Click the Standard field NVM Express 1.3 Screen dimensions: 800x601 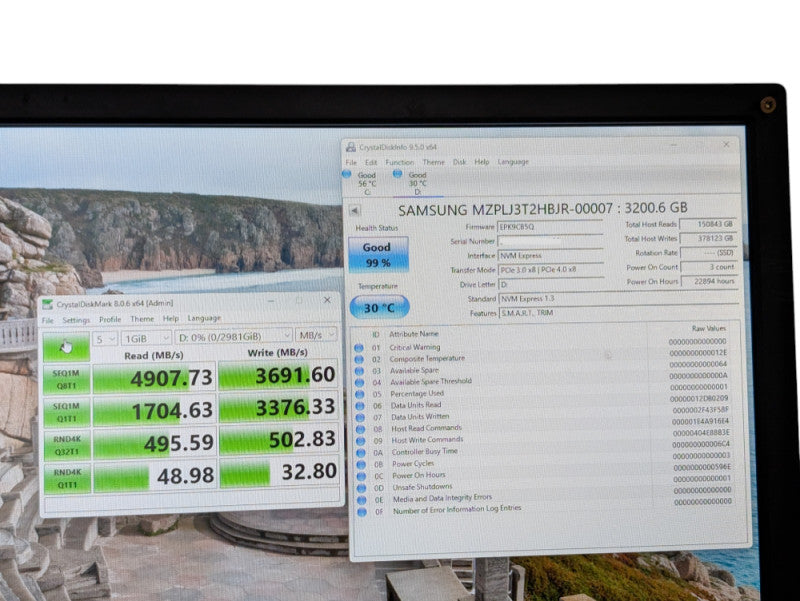(x=619, y=298)
